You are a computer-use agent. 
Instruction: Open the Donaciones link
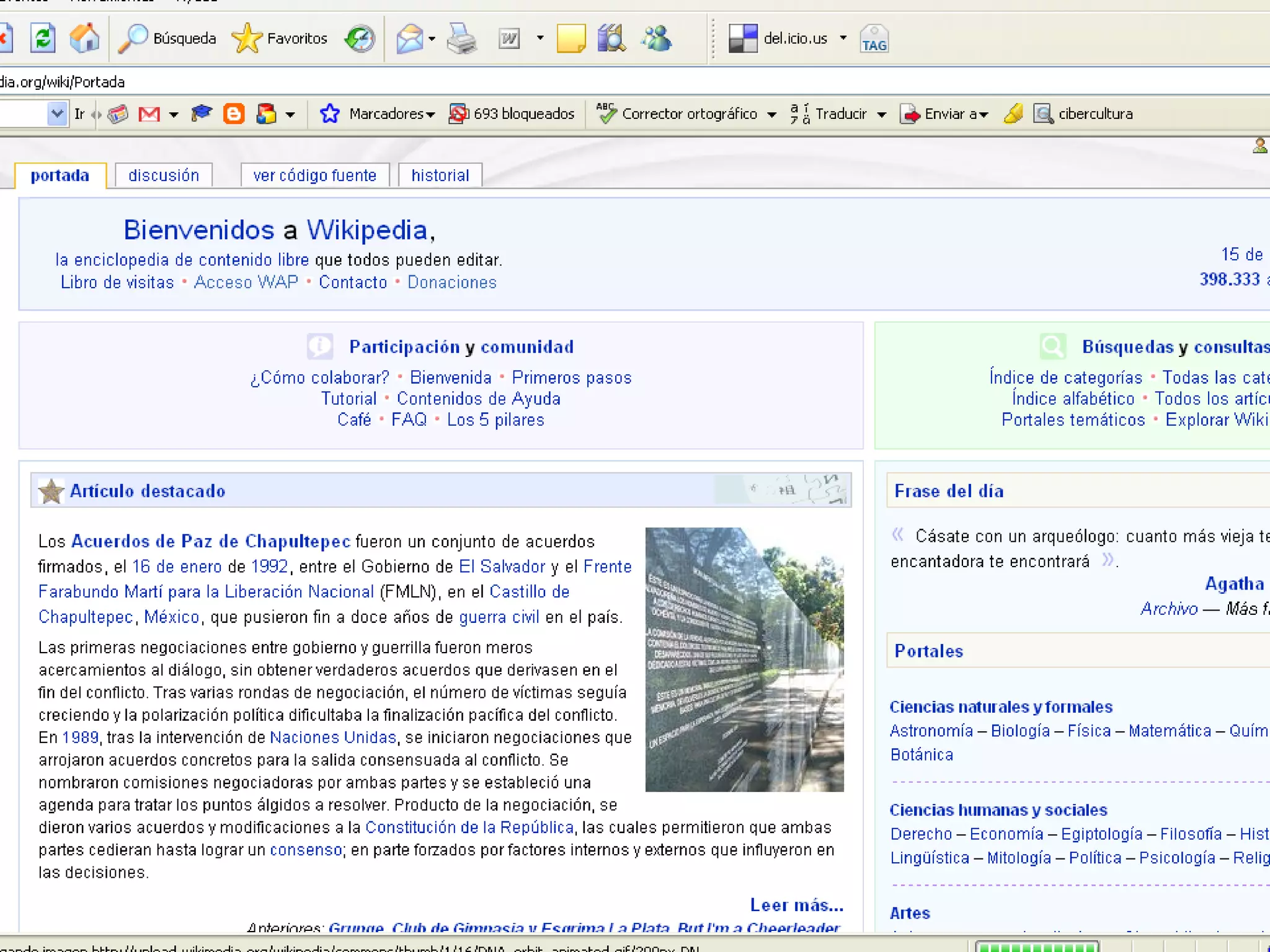451,283
